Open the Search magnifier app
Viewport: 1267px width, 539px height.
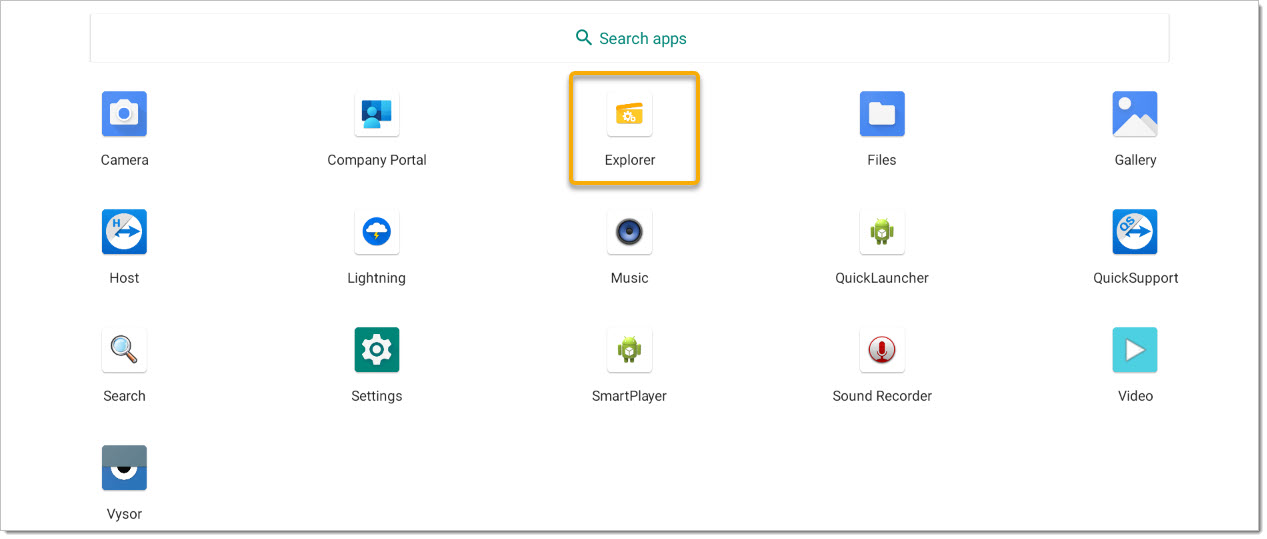tap(124, 351)
